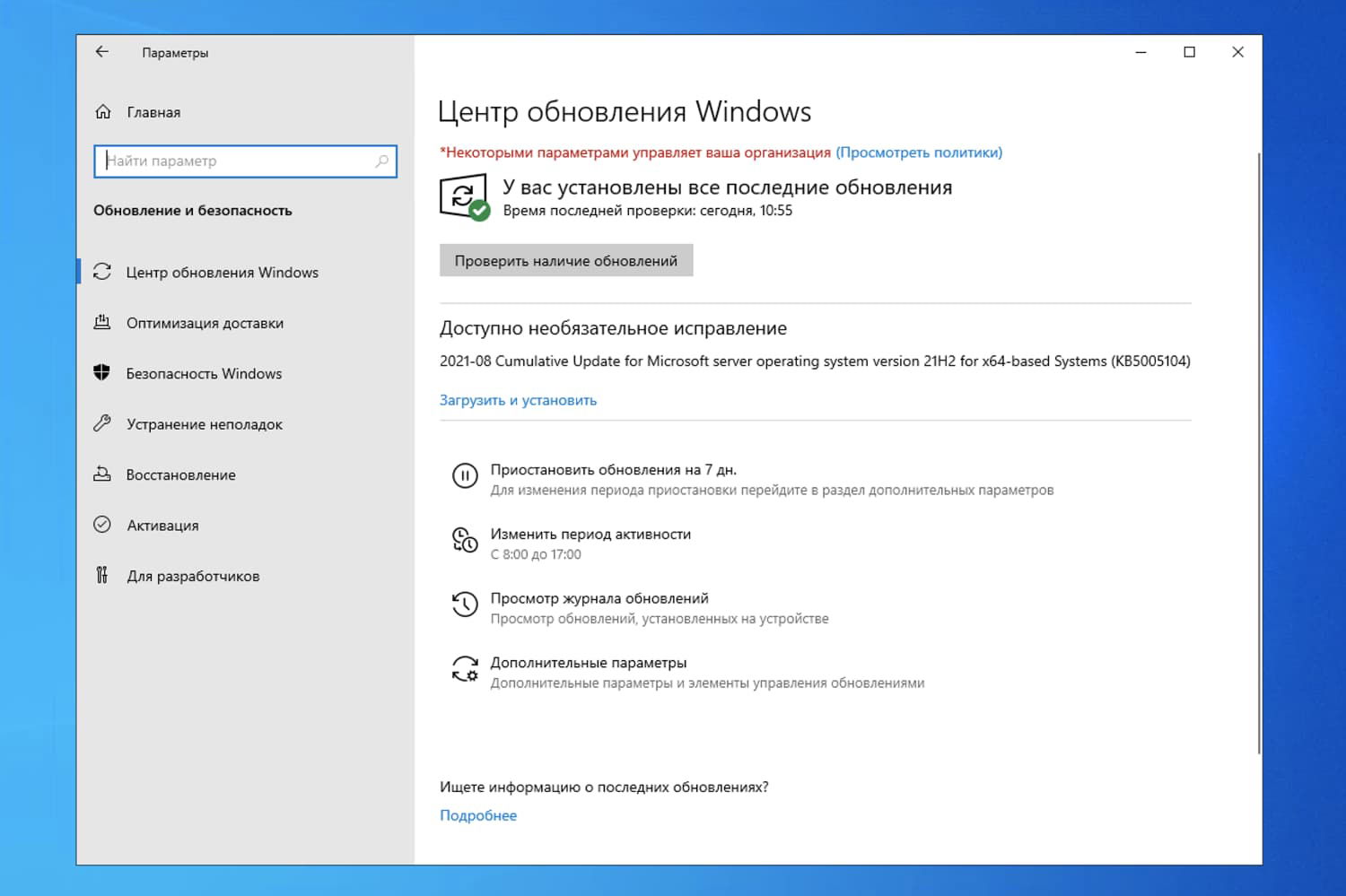Screen dimensions: 1346x896
Task: Click the Главная home icon
Action: pos(102,111)
